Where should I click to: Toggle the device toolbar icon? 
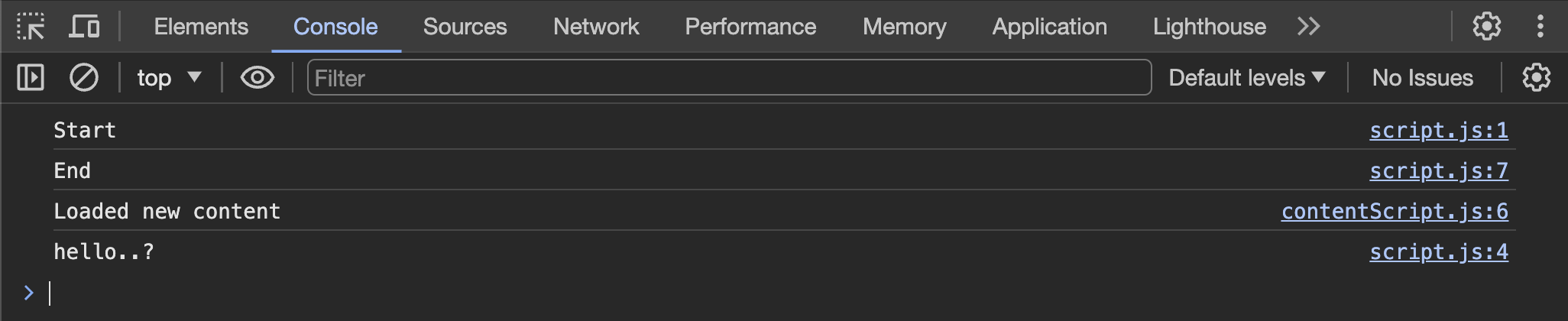click(84, 27)
